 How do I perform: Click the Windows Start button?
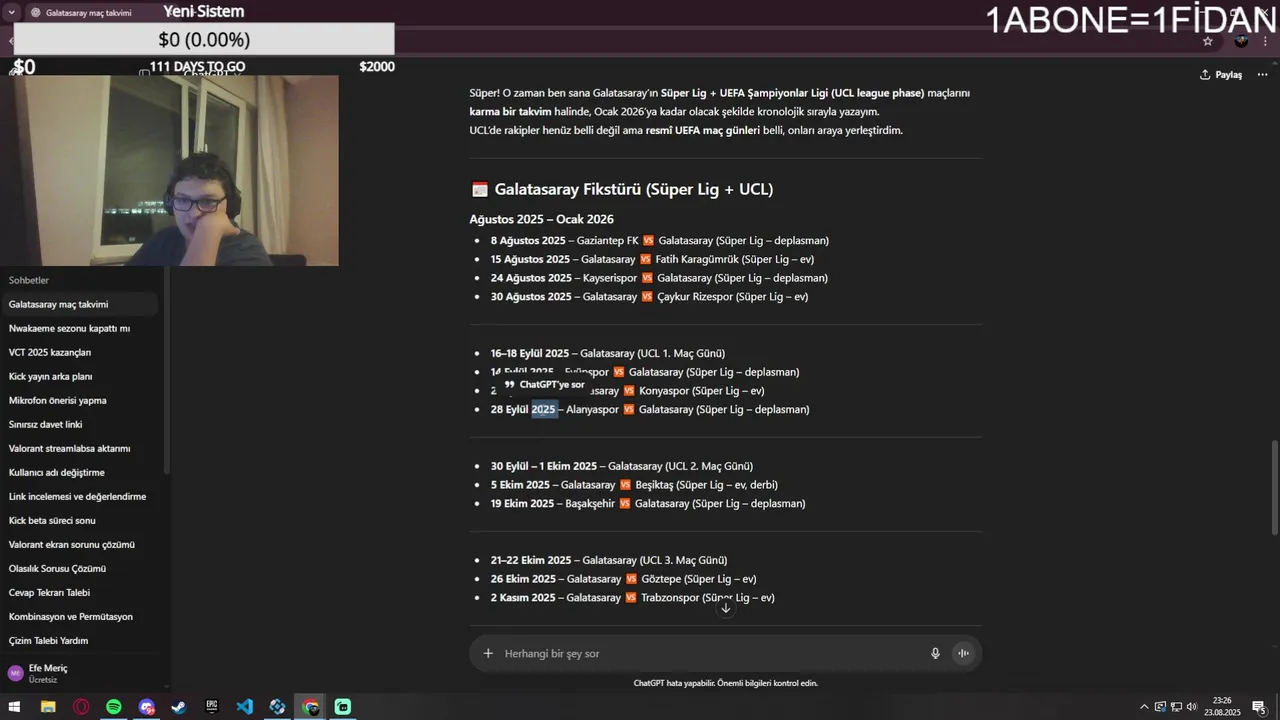(x=14, y=707)
